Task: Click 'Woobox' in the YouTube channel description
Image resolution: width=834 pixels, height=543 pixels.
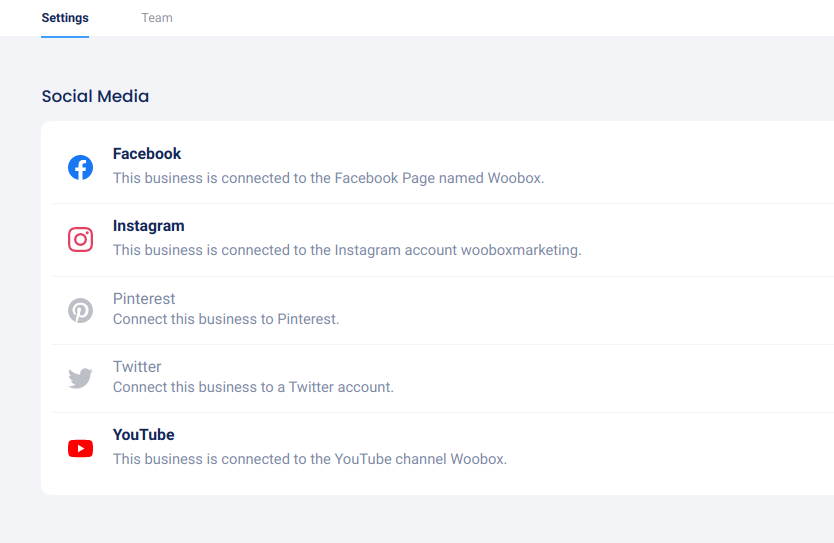Action: click(x=477, y=459)
